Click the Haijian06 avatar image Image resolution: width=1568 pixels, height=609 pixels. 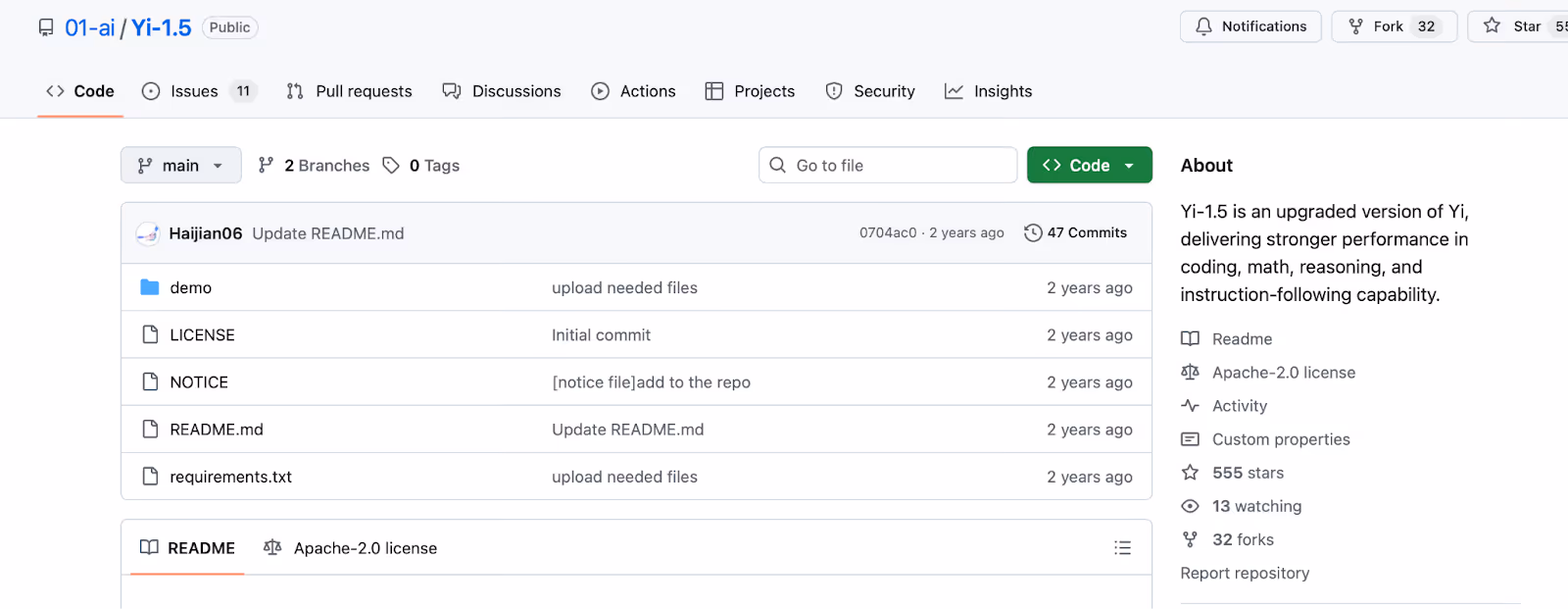coord(148,233)
